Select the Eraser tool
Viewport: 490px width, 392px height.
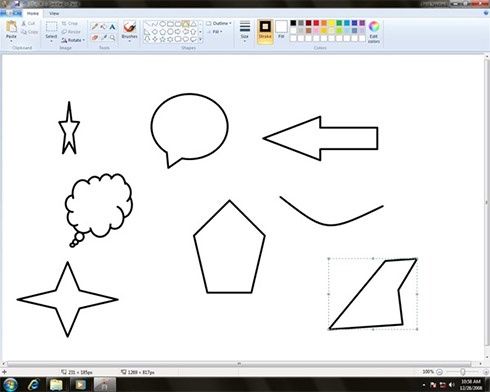(x=95, y=38)
